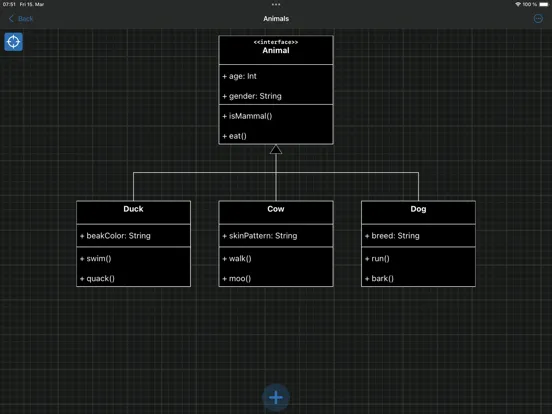Select the '+ isMammal()' method
Screen dimensions: 552x414
pos(247,116)
